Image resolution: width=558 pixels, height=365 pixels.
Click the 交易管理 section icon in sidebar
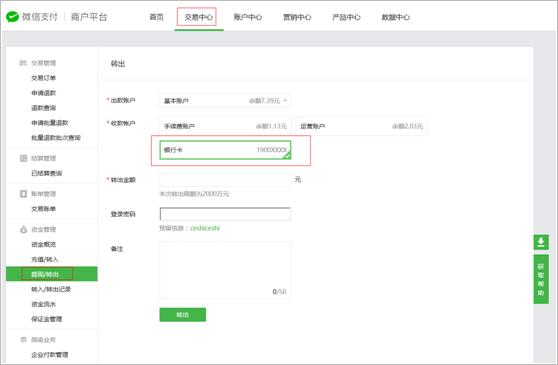click(23, 63)
